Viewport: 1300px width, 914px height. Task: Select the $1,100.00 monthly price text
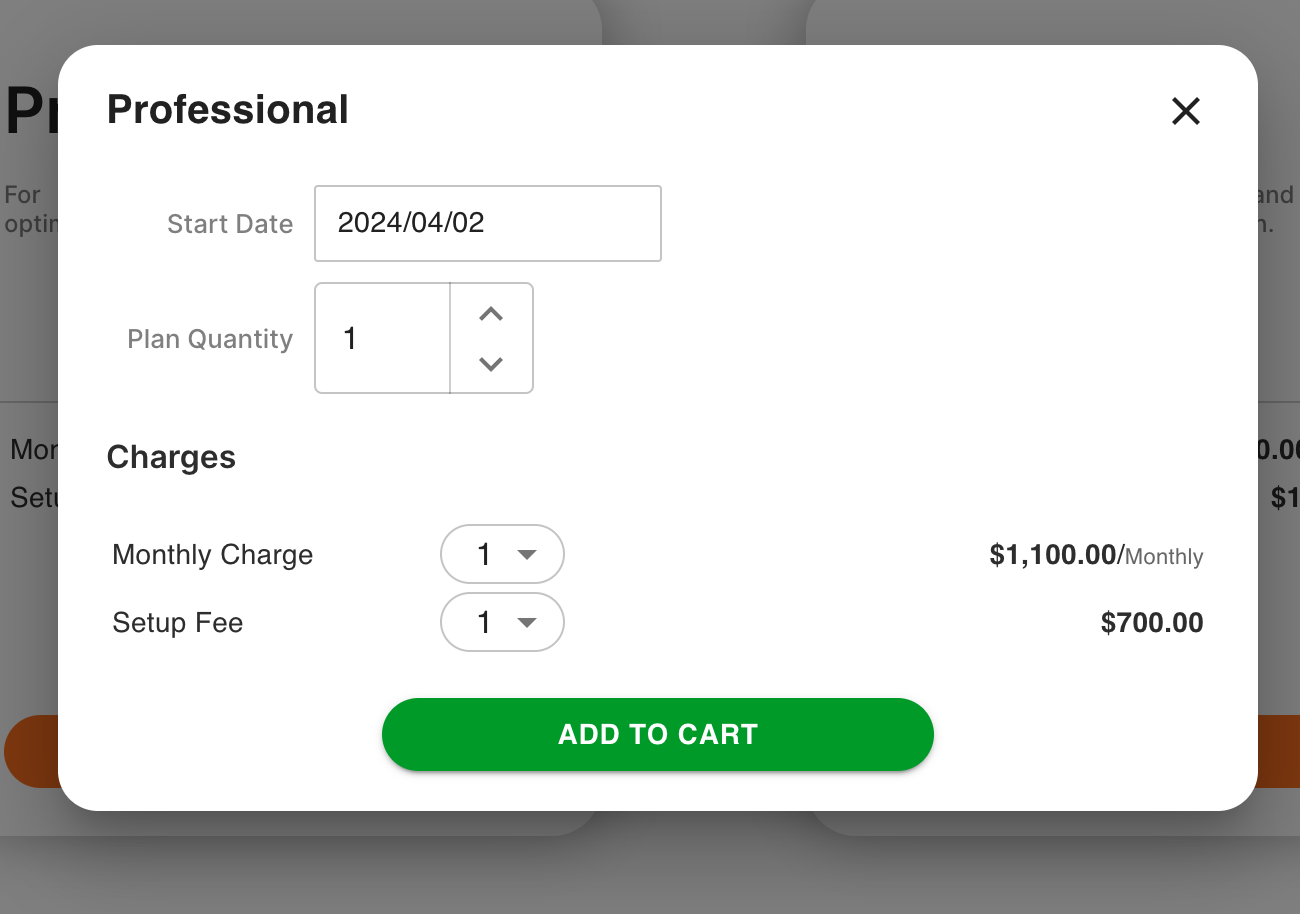pos(1053,555)
